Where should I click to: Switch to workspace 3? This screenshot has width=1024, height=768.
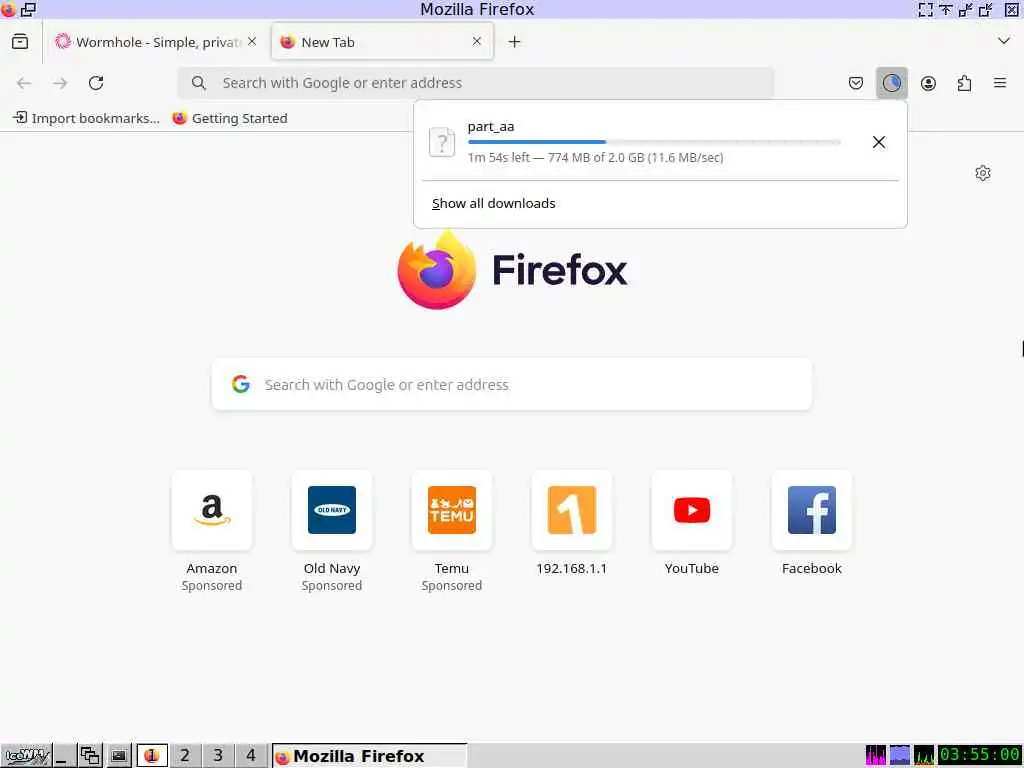(218, 756)
